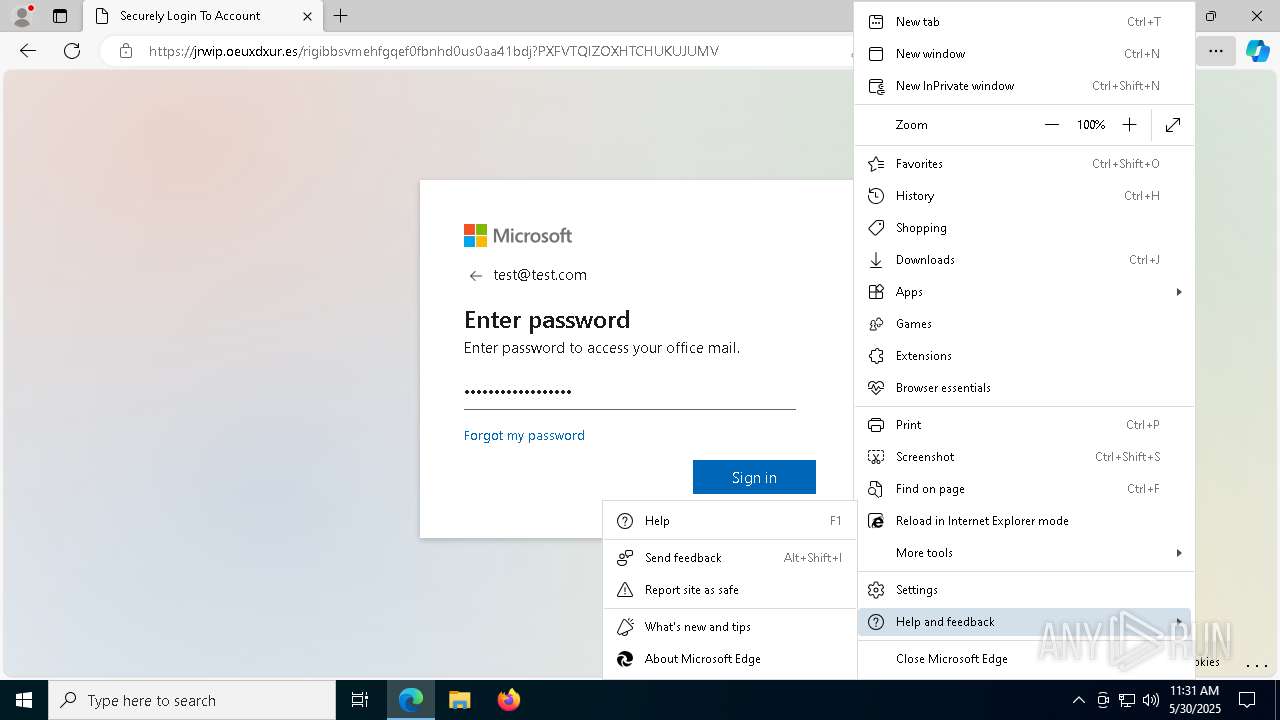Click the Sign in button

click(x=754, y=477)
